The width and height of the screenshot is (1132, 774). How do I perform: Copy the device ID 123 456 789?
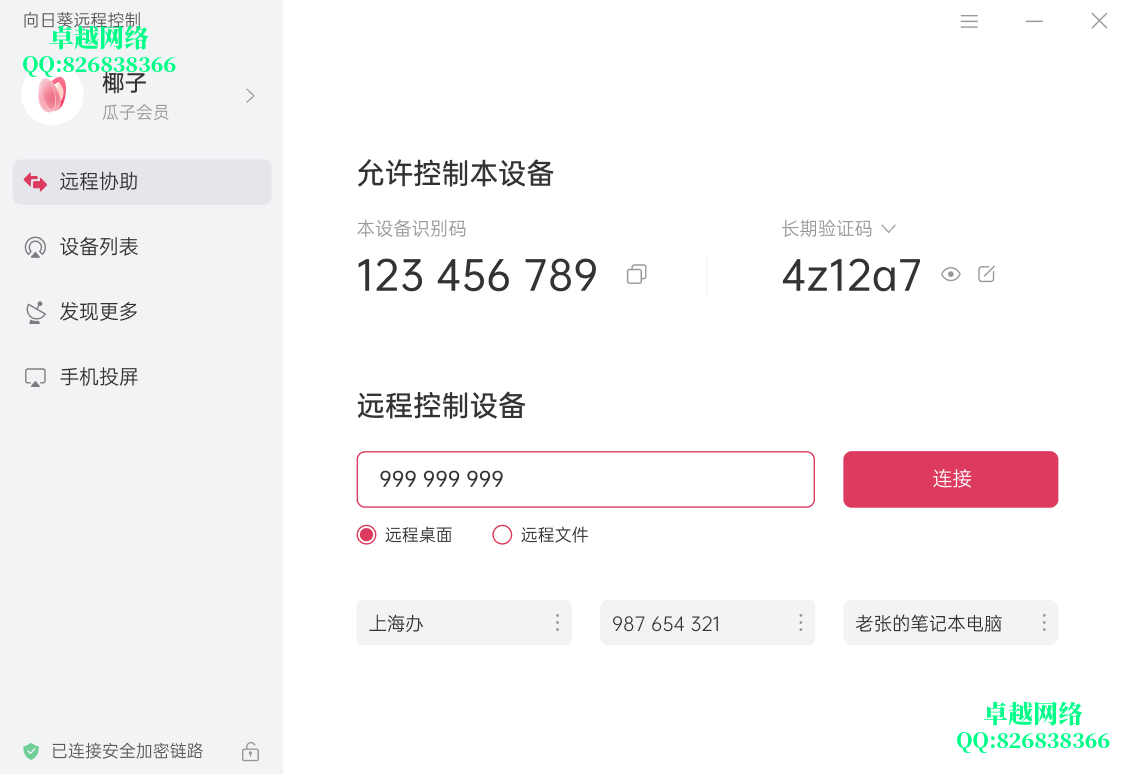click(636, 274)
